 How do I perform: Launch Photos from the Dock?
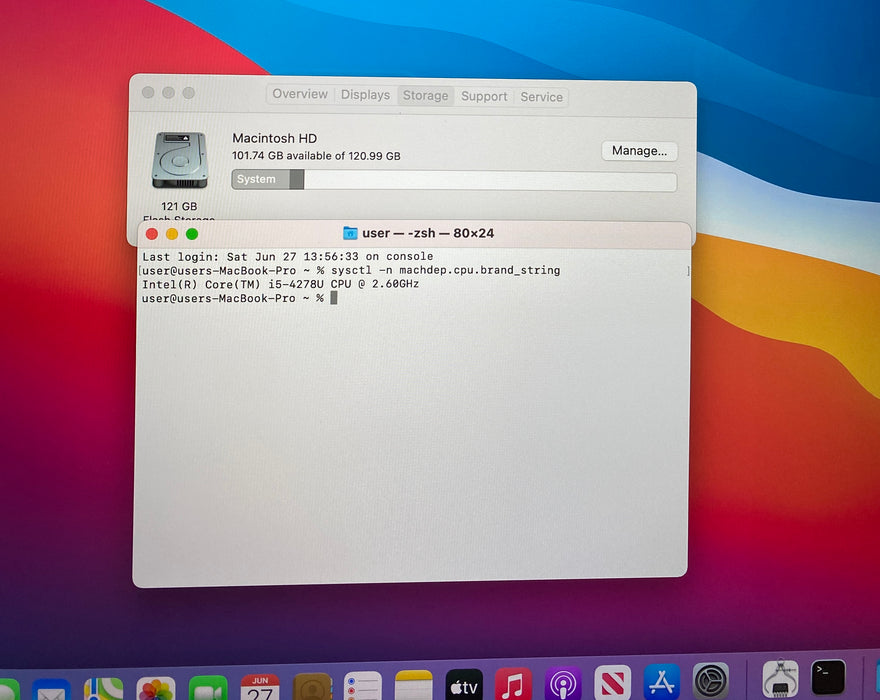[155, 689]
